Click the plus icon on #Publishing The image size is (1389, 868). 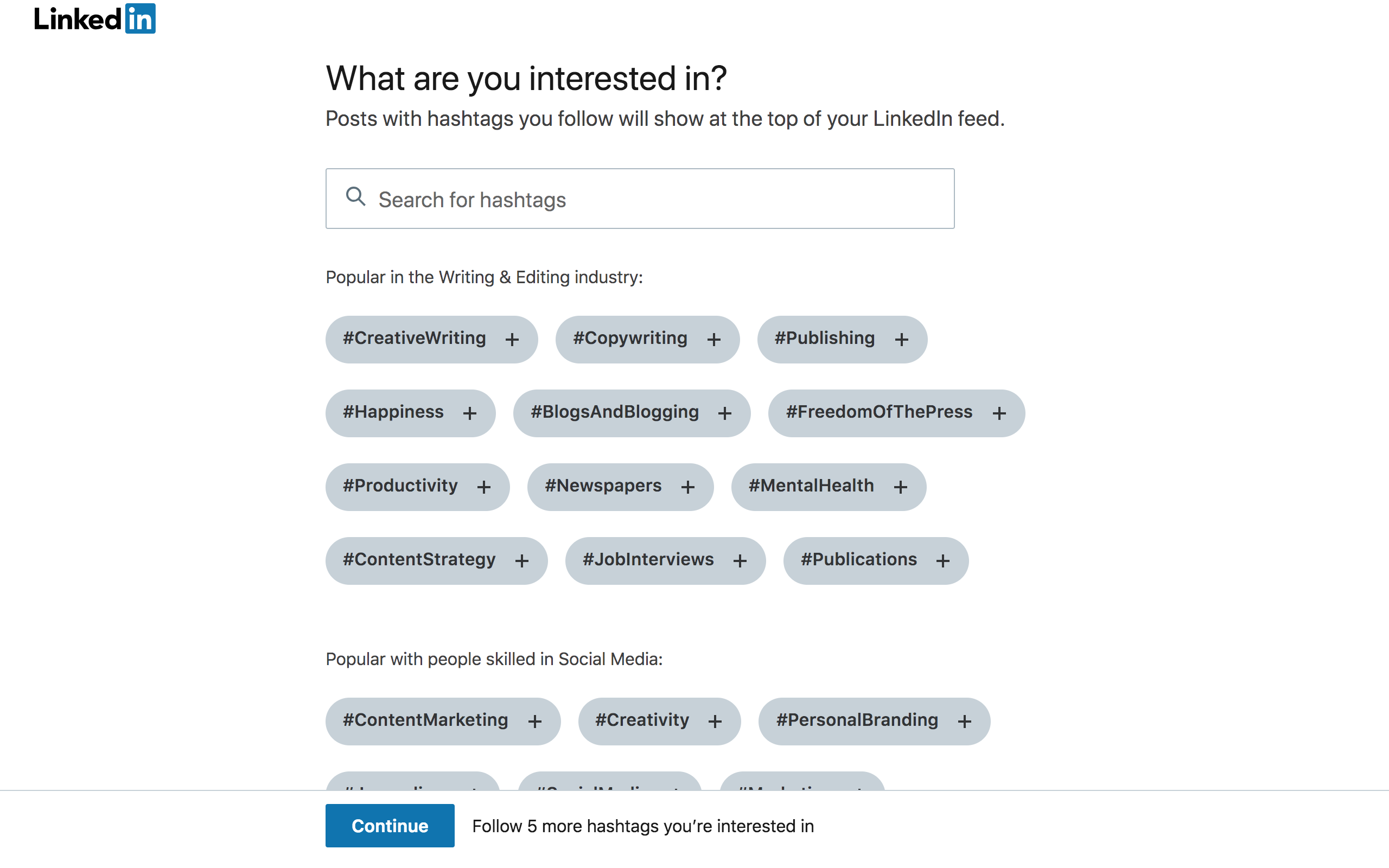901,340
